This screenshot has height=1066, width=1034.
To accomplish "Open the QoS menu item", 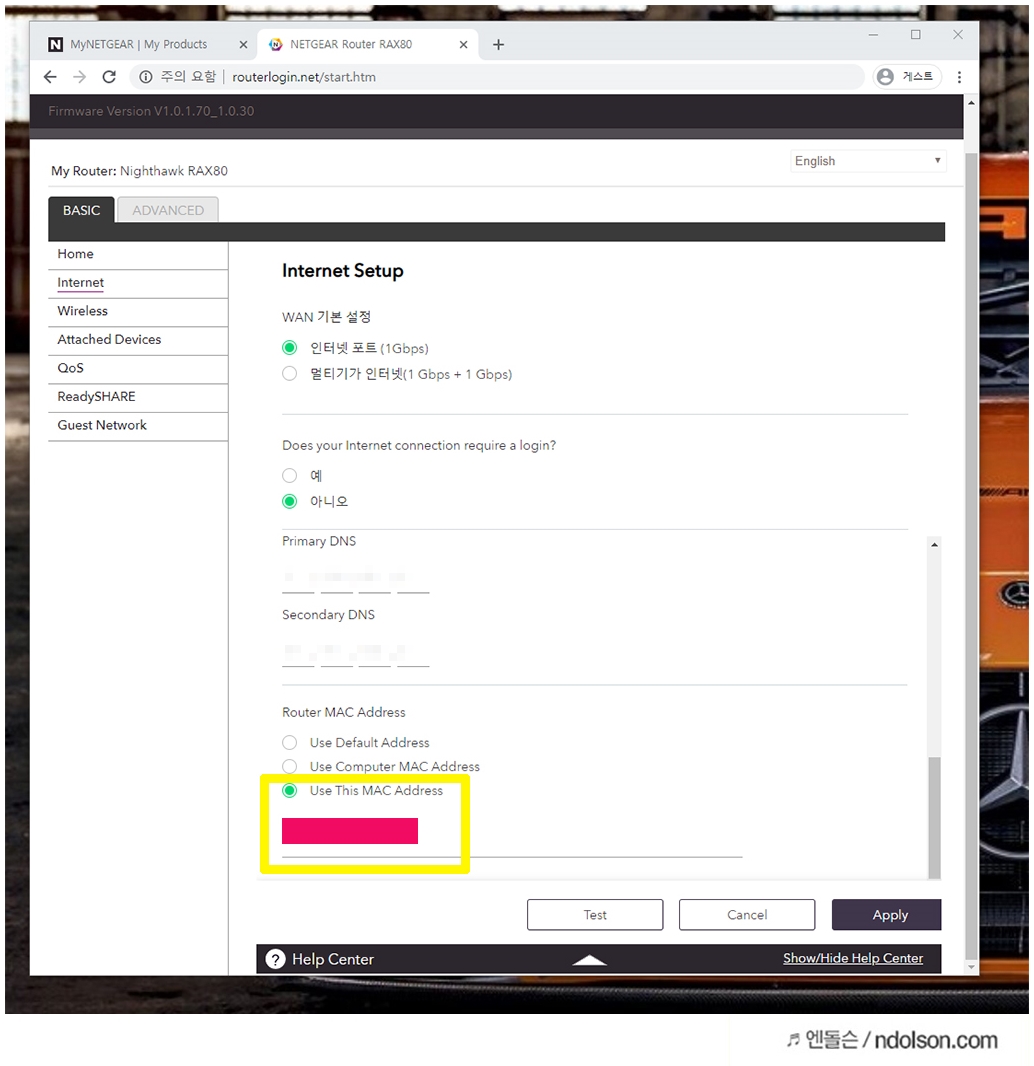I will click(138, 368).
